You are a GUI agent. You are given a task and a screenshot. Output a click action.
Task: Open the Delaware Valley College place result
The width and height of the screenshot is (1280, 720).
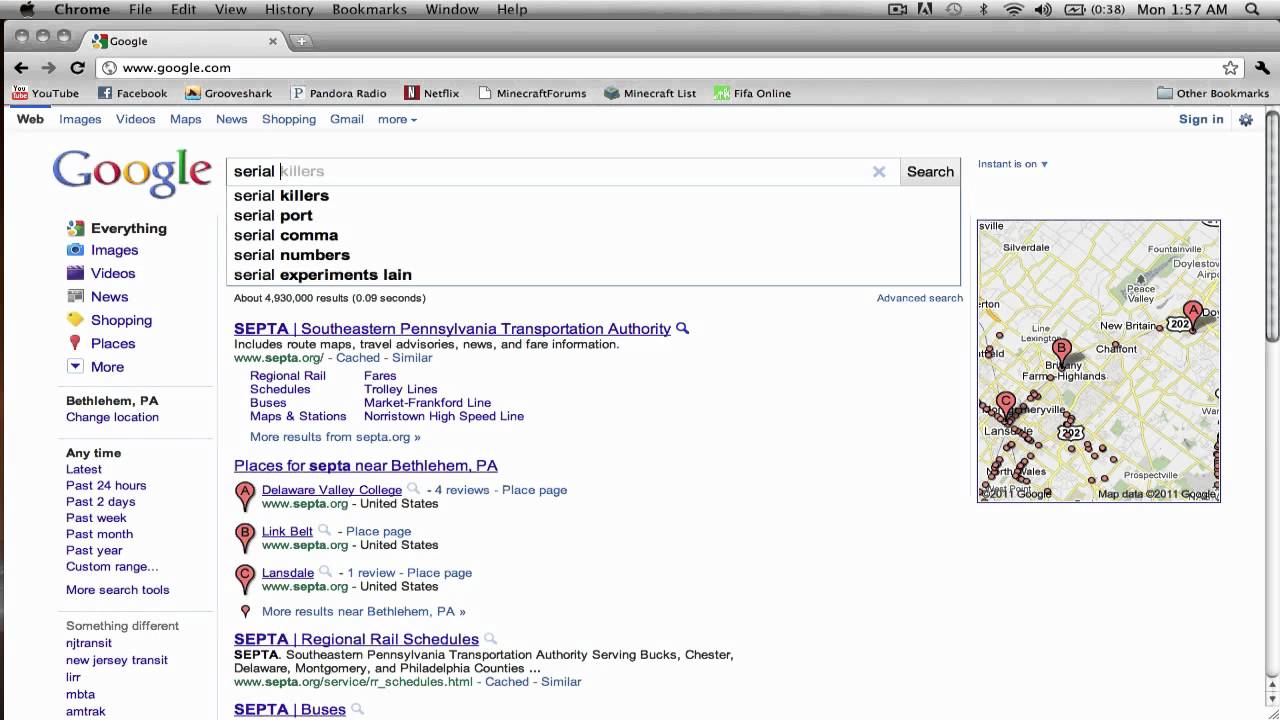[332, 490]
